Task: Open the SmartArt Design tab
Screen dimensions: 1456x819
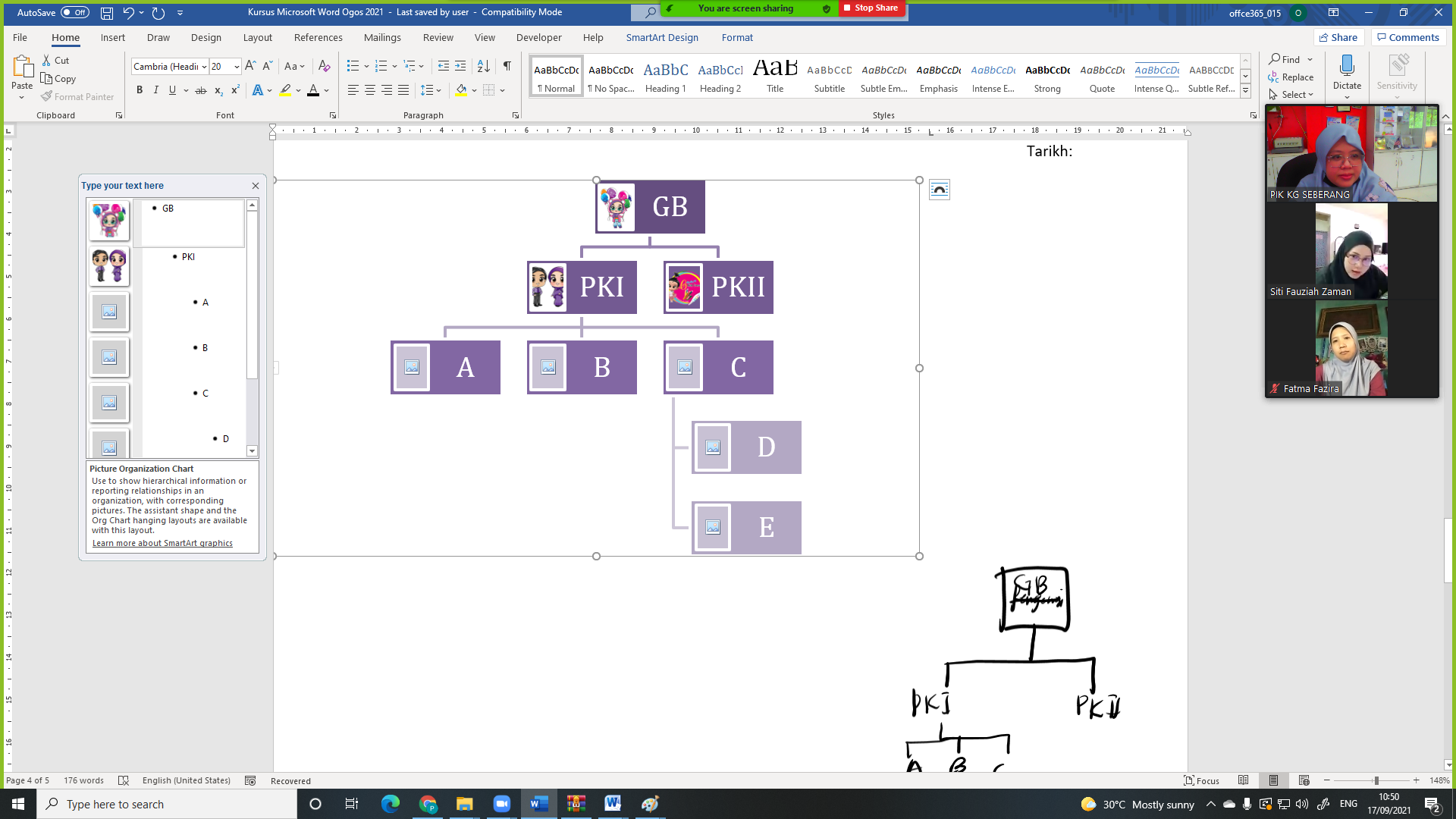Action: [661, 37]
